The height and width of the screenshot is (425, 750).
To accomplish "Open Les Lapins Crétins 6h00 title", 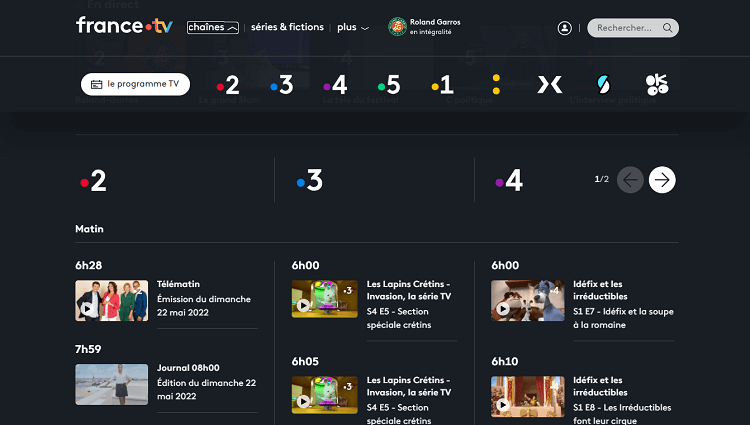I will [408, 290].
